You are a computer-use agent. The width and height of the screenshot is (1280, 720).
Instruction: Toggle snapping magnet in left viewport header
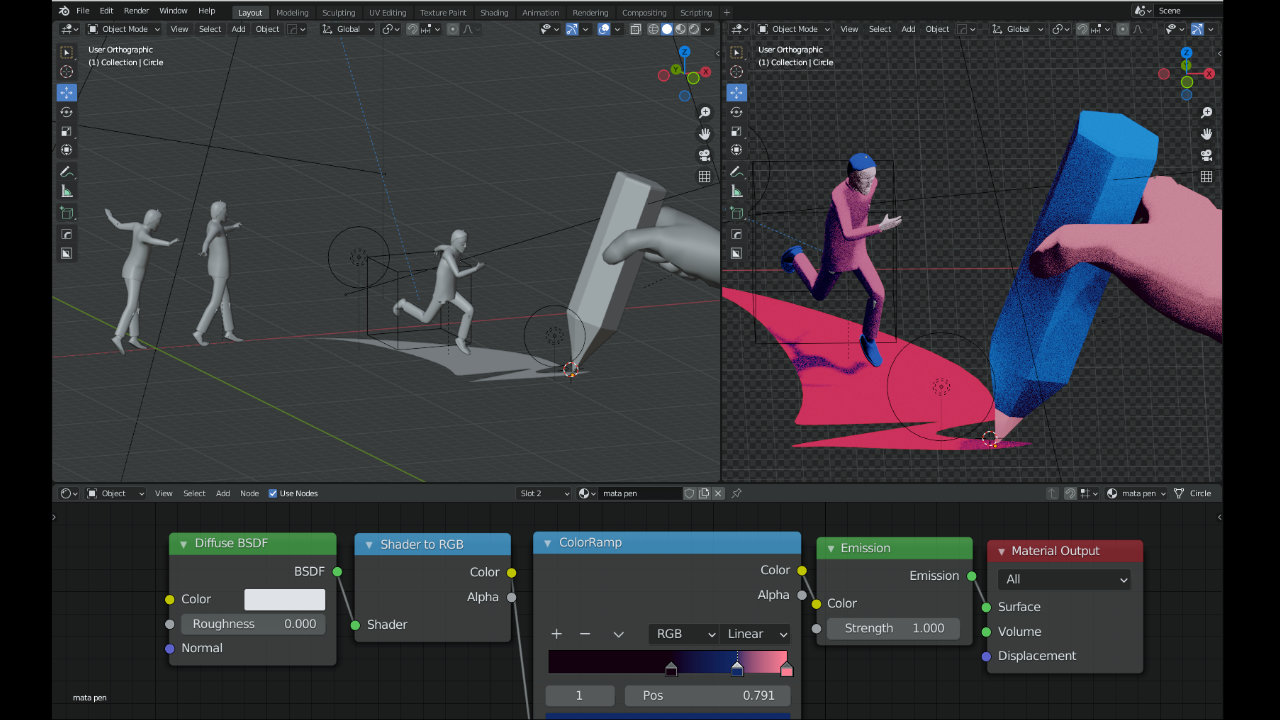pos(412,29)
